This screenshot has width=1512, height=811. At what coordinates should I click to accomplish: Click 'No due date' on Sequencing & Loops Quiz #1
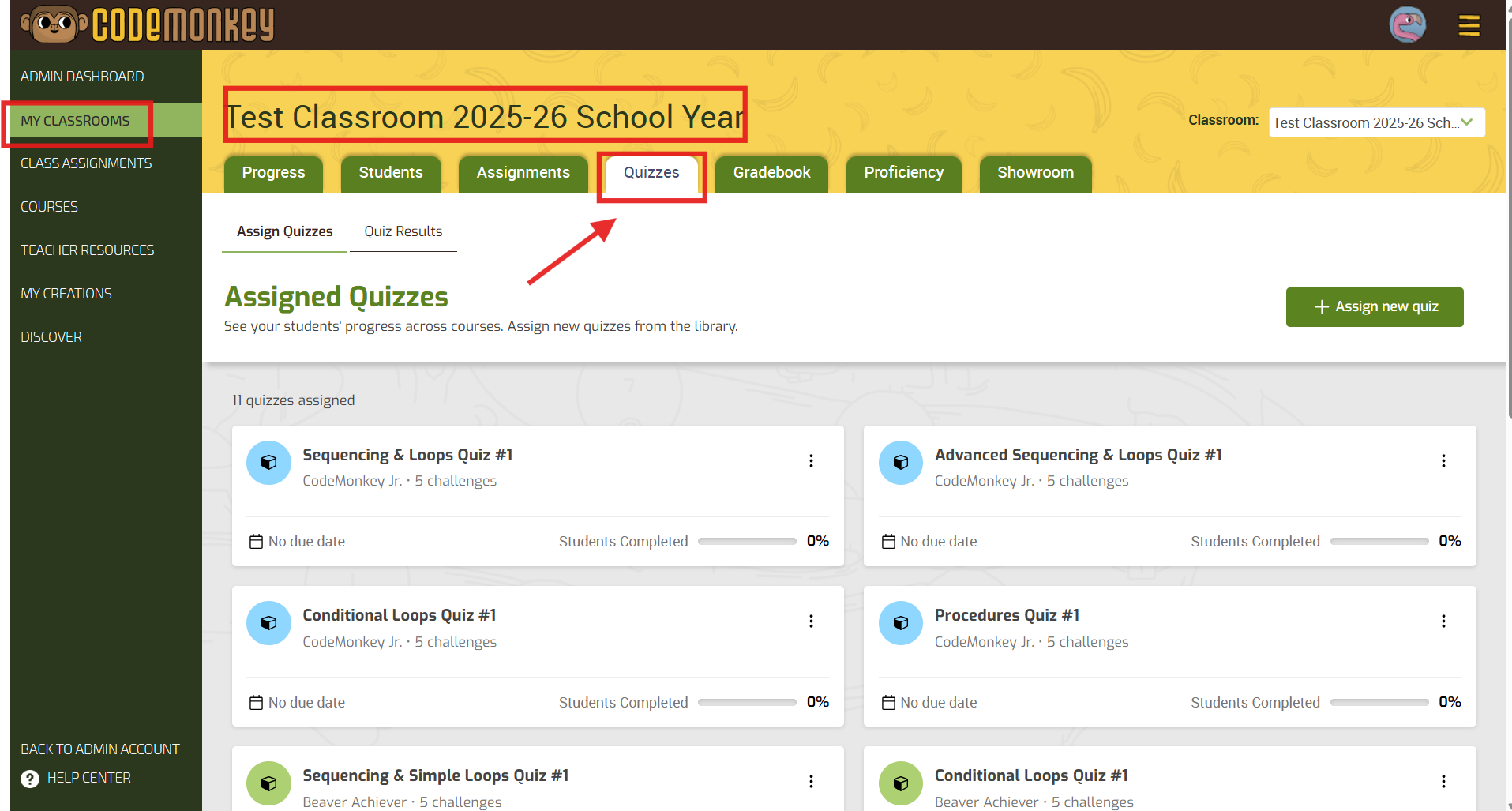pos(306,542)
